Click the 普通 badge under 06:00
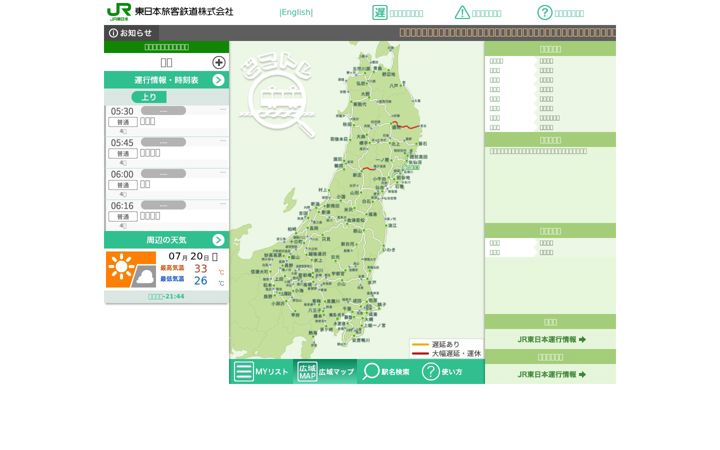 123,185
